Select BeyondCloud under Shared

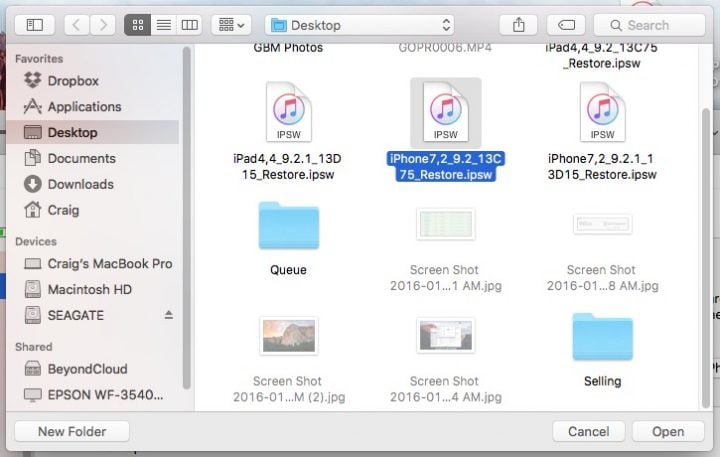[x=92, y=369]
